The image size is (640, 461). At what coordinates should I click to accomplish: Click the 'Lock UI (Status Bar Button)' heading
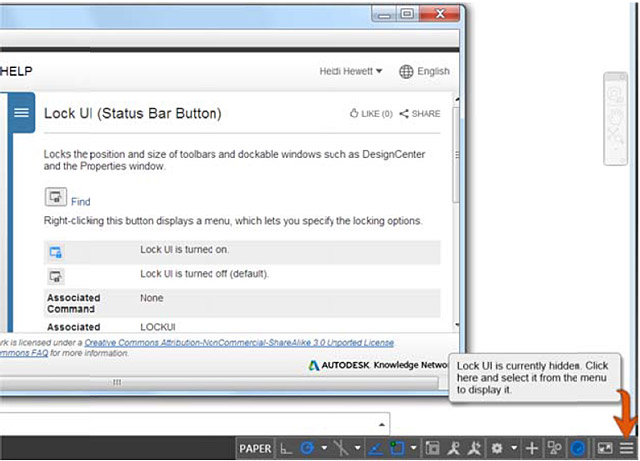(133, 114)
